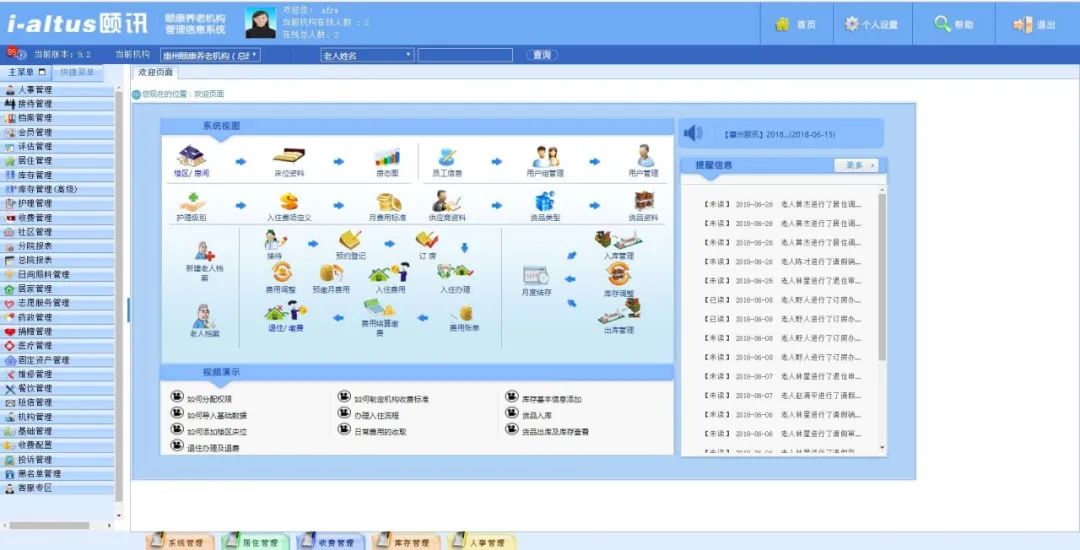Click the 房态图 chart icon
Screen dimensions: 1080x550
pos(387,157)
